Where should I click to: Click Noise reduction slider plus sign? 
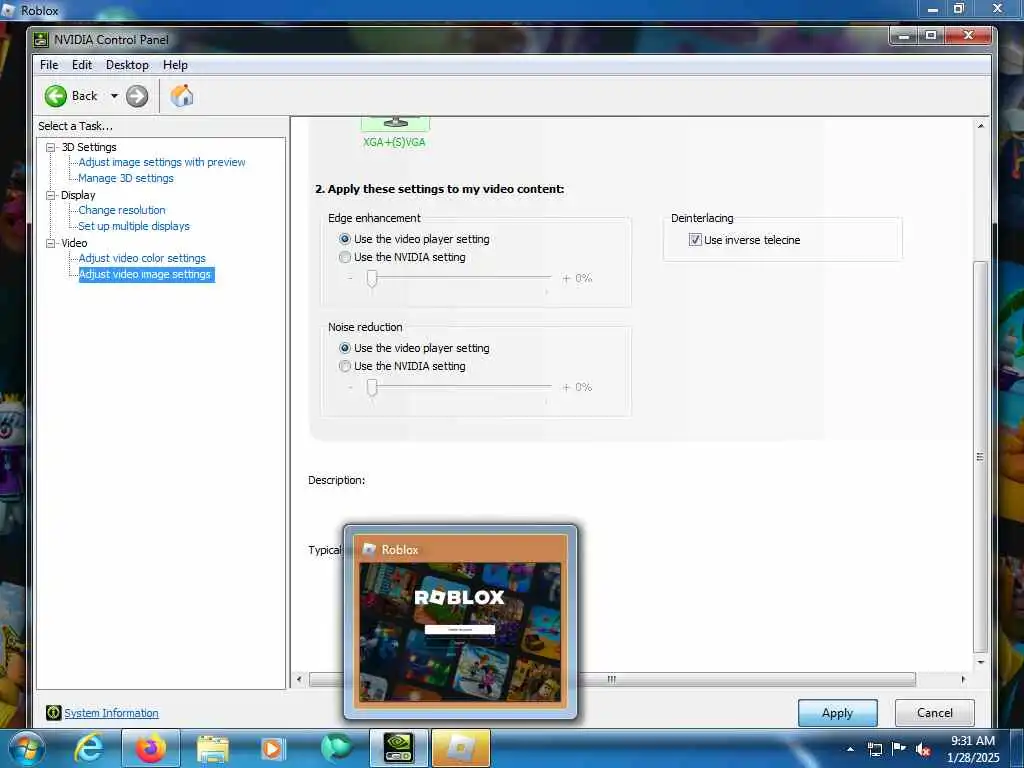click(566, 387)
